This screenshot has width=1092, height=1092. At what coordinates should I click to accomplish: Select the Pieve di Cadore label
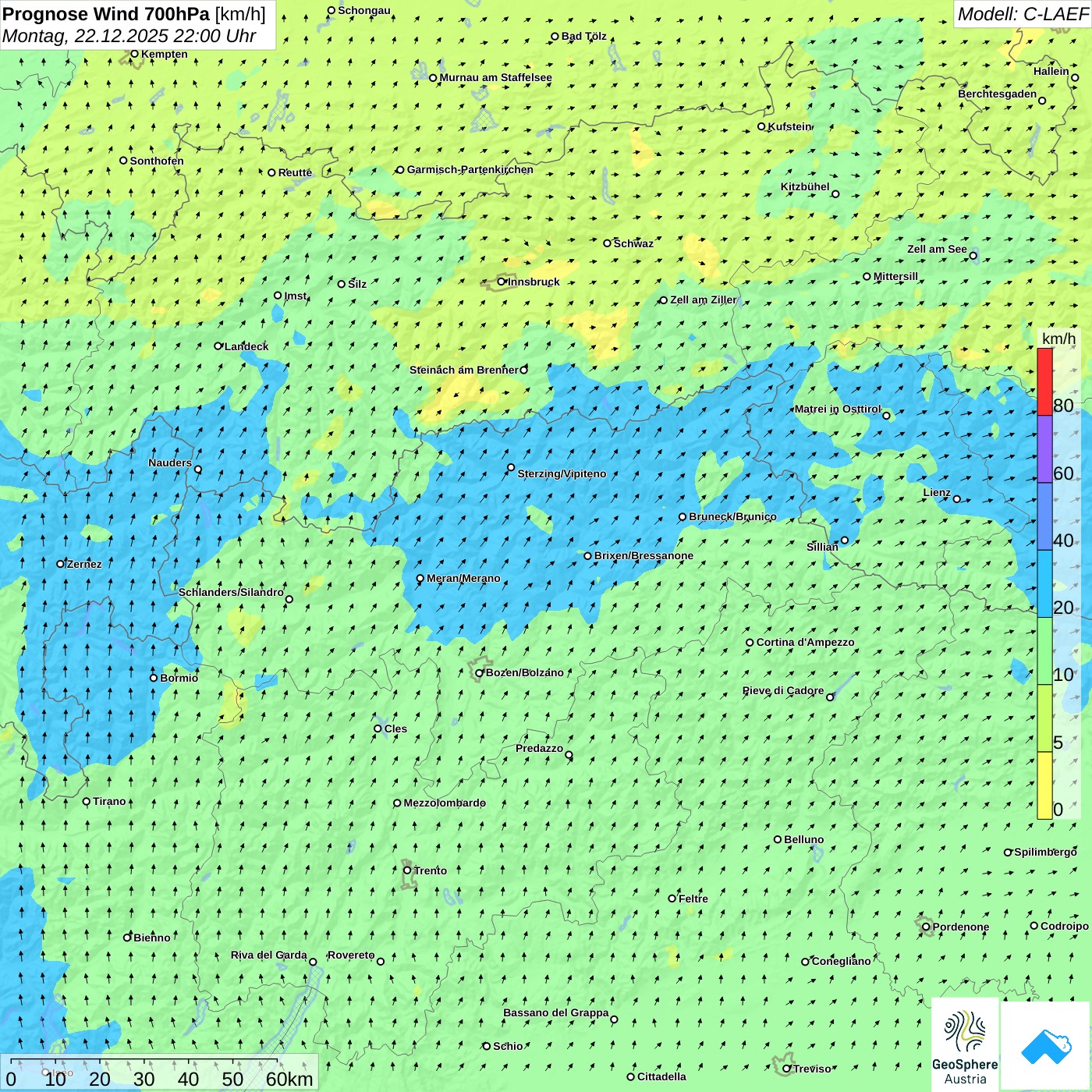(x=783, y=690)
